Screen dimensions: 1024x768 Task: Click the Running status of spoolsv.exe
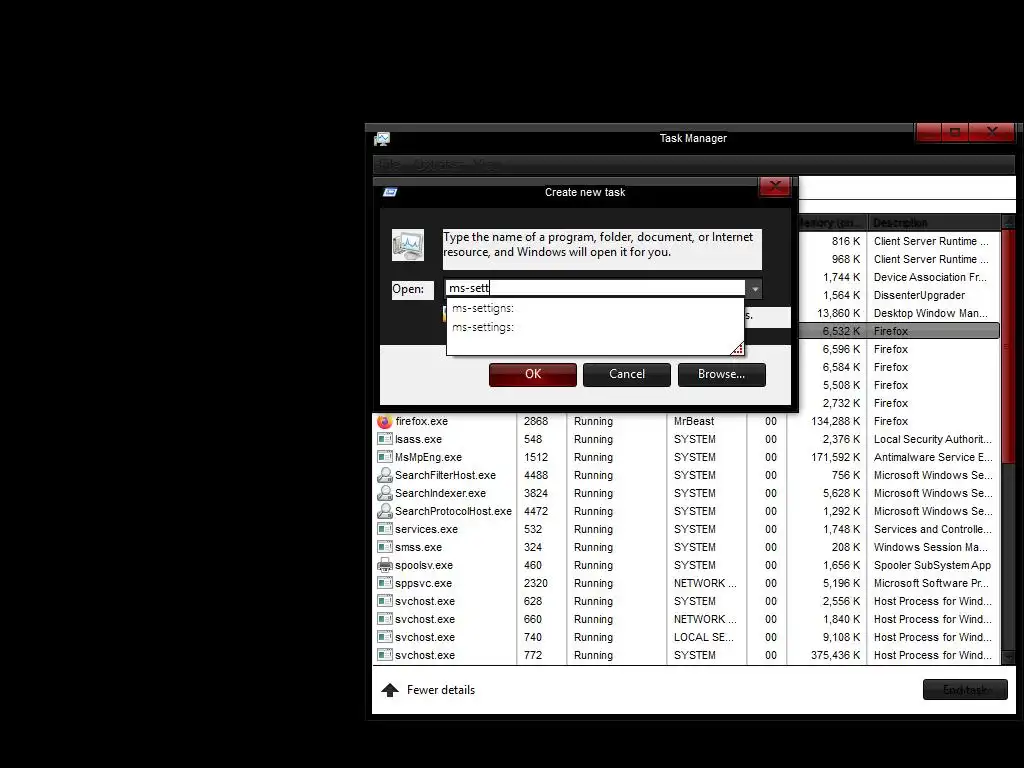point(593,566)
